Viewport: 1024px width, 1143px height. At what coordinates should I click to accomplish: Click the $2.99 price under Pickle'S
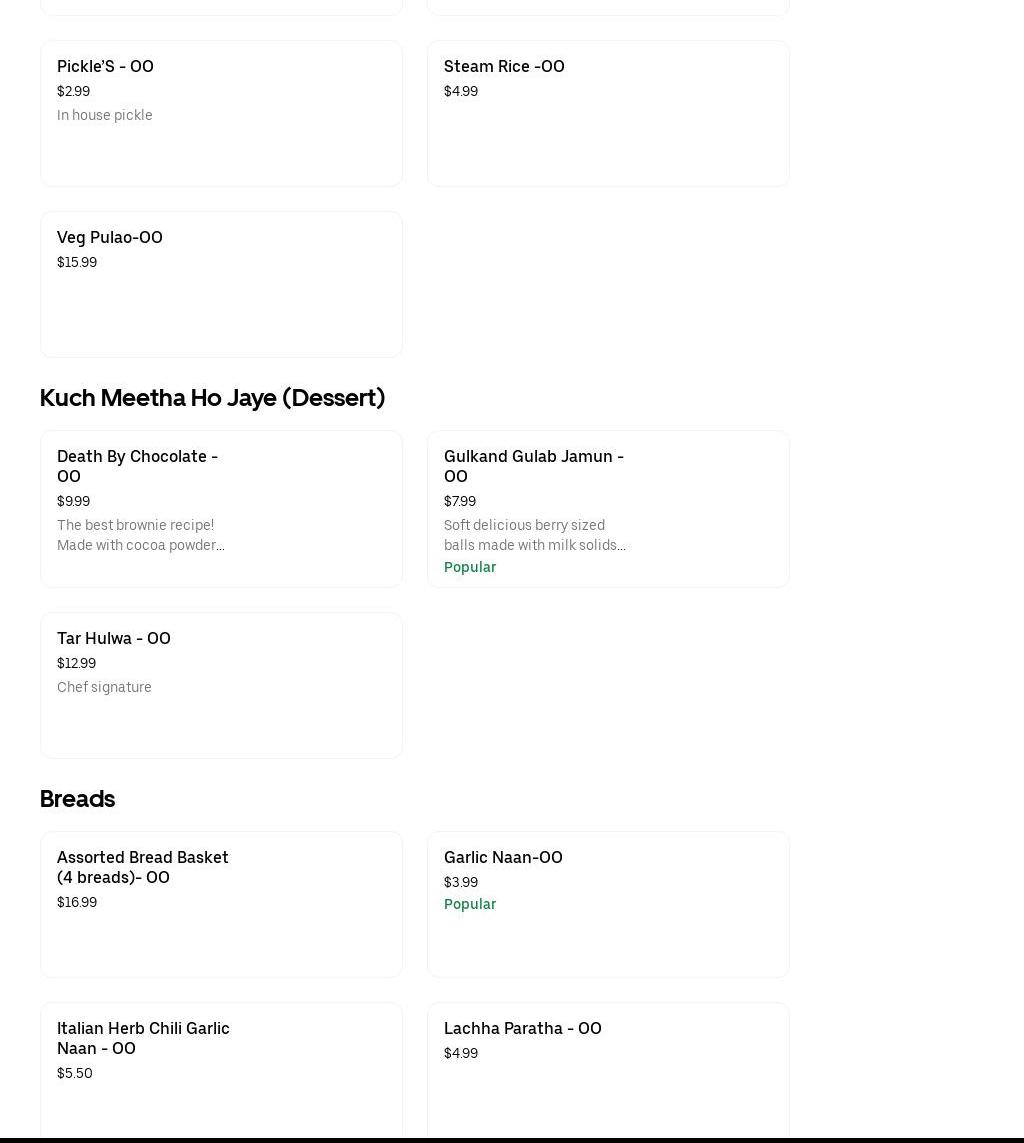73,91
